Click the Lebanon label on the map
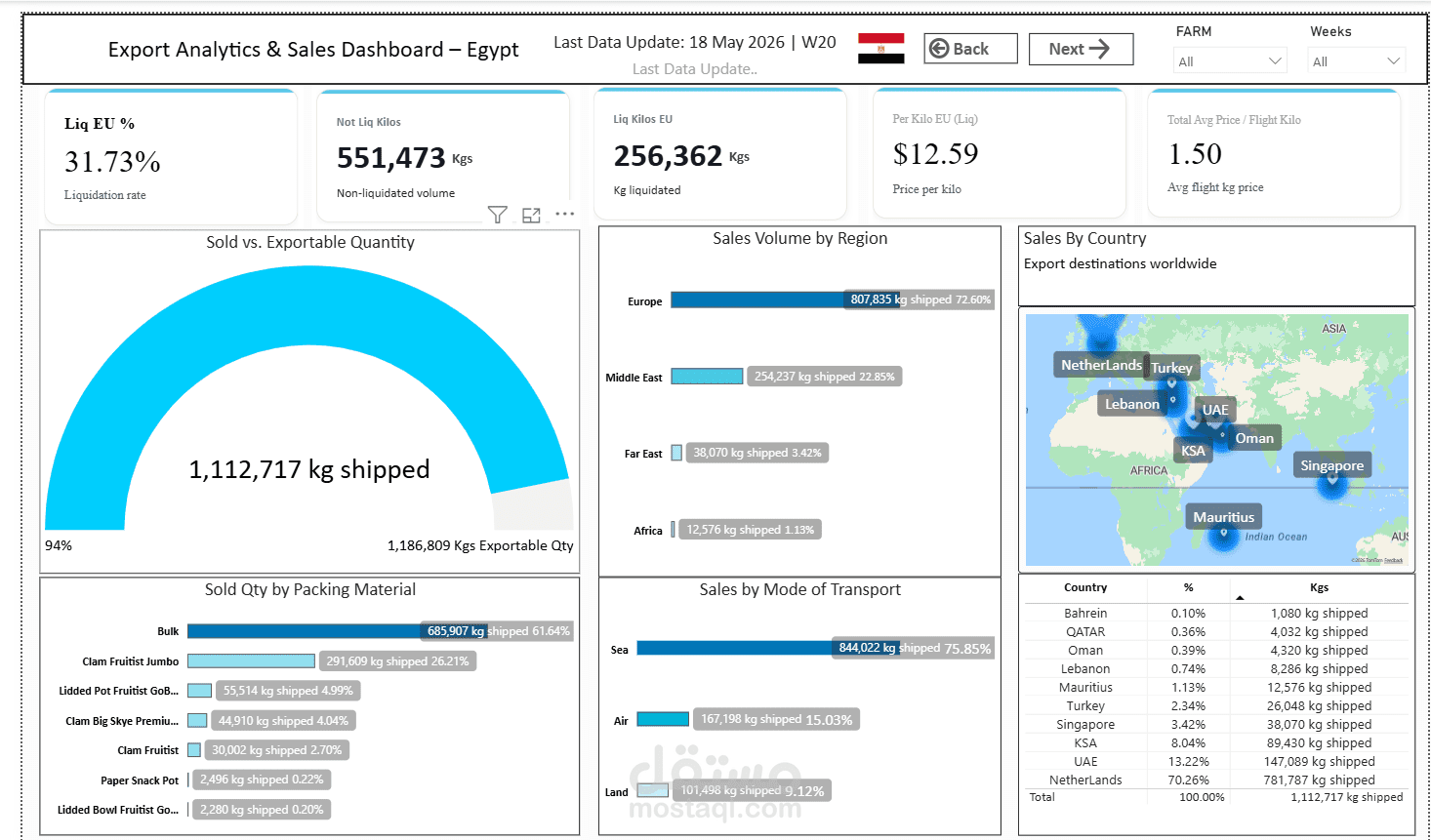This screenshot has width=1431, height=840. [x=1132, y=404]
